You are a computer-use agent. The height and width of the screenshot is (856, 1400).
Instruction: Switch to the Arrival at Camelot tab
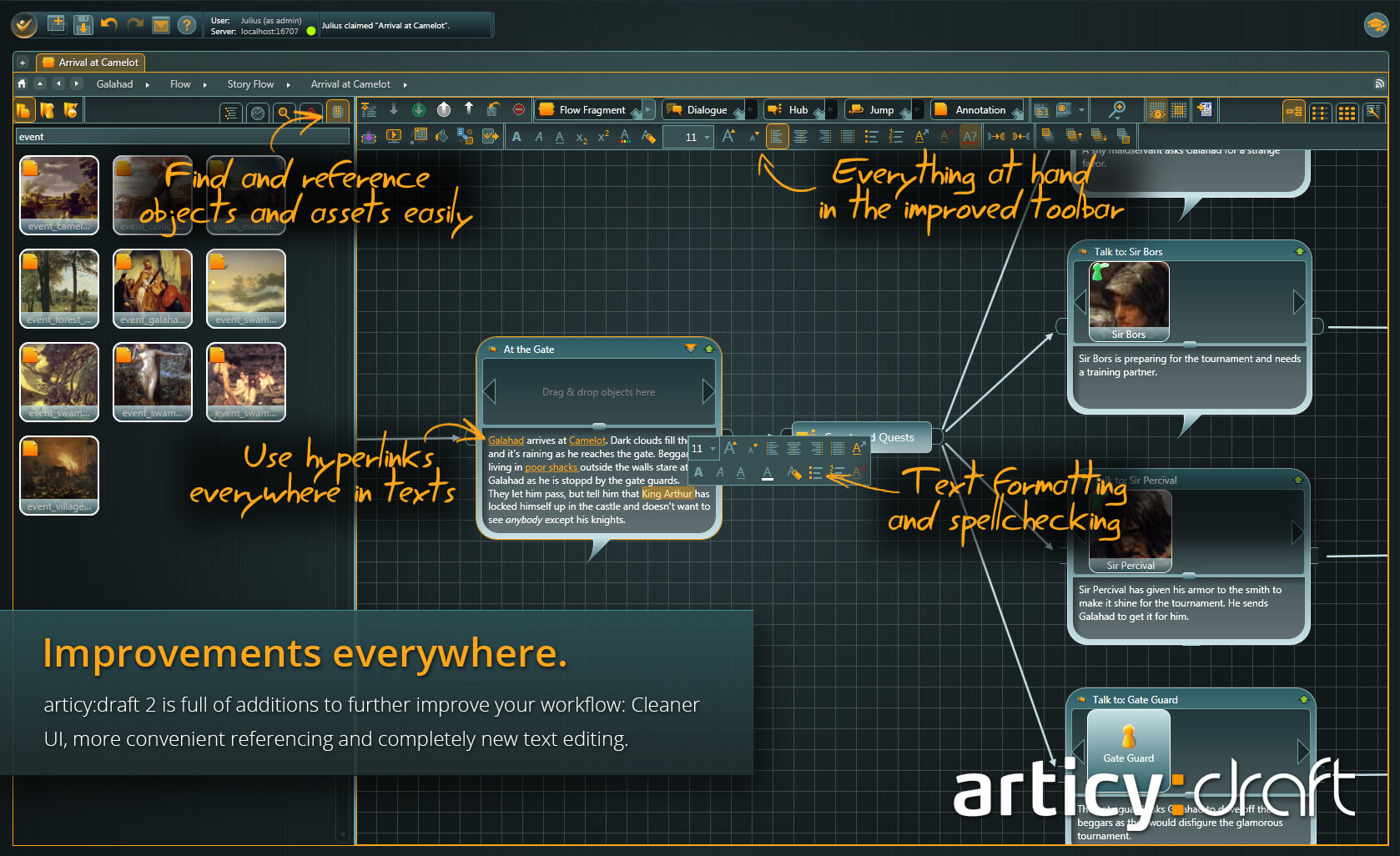[90, 62]
